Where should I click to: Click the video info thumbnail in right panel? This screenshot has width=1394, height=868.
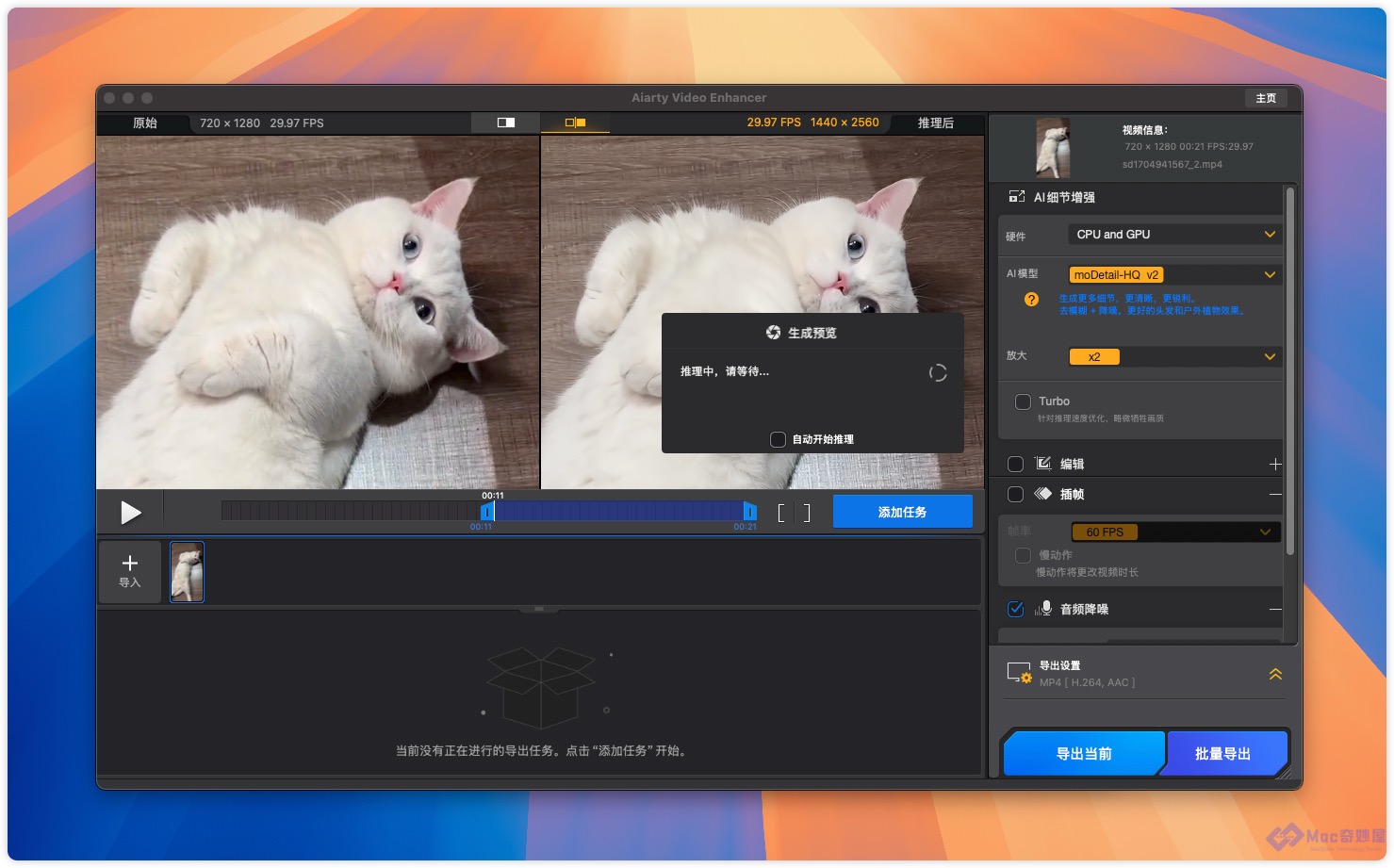(x=1053, y=148)
